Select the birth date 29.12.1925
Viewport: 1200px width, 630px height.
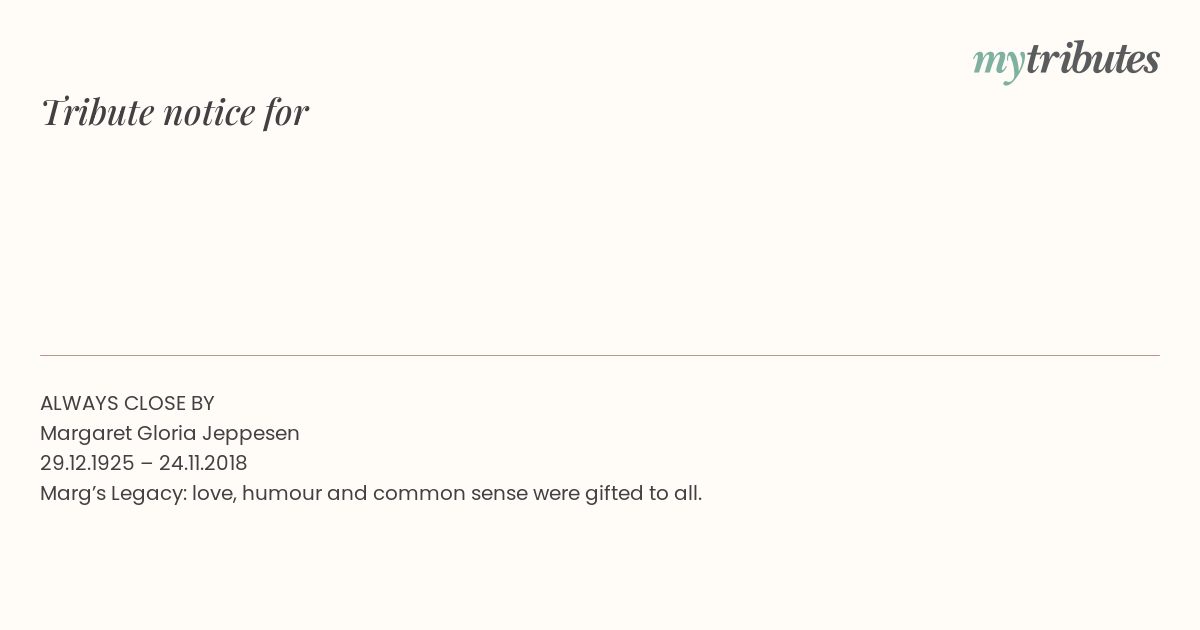click(x=87, y=463)
